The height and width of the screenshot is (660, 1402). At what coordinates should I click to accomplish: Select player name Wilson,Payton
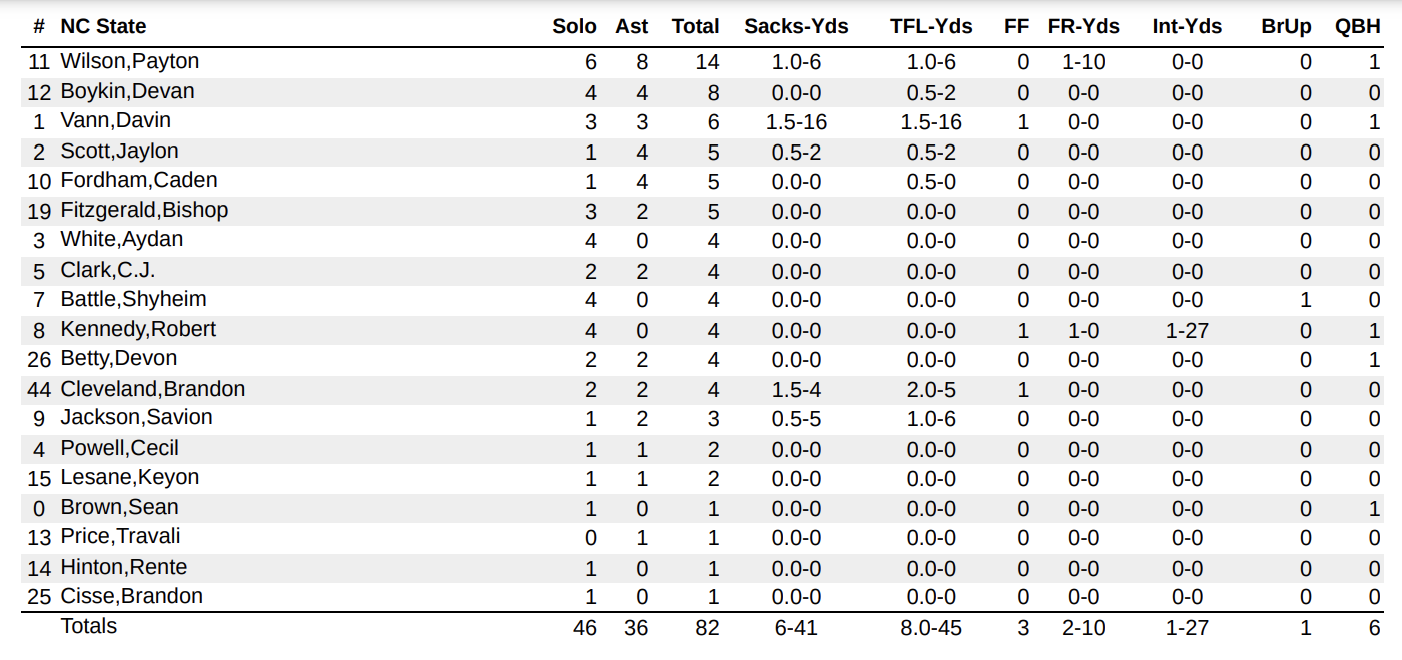point(130,61)
